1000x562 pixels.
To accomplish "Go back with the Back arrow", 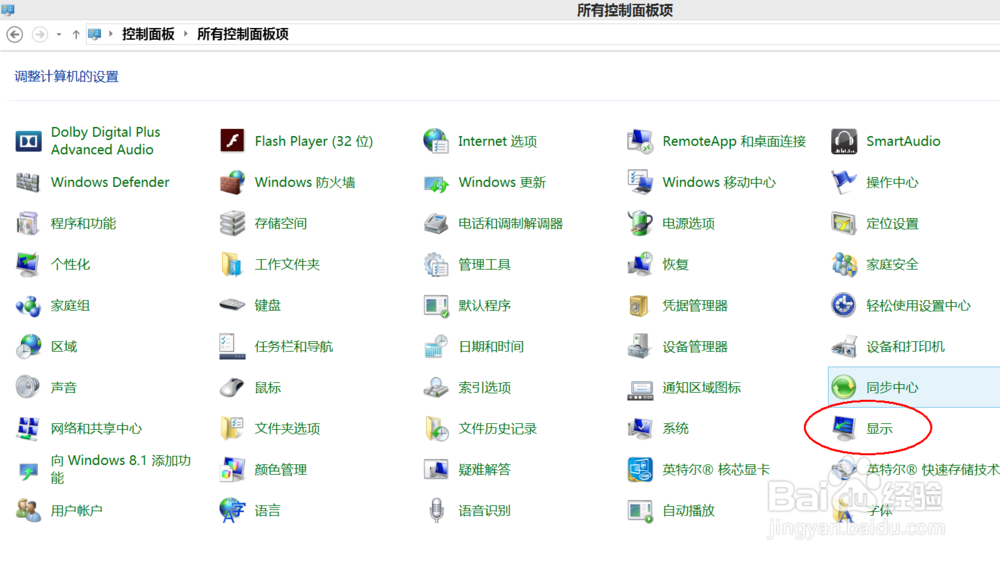I will click(15, 34).
